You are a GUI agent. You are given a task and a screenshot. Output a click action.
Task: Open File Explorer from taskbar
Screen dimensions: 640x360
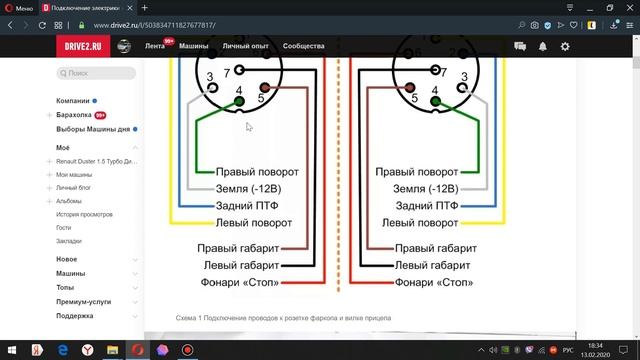point(113,350)
